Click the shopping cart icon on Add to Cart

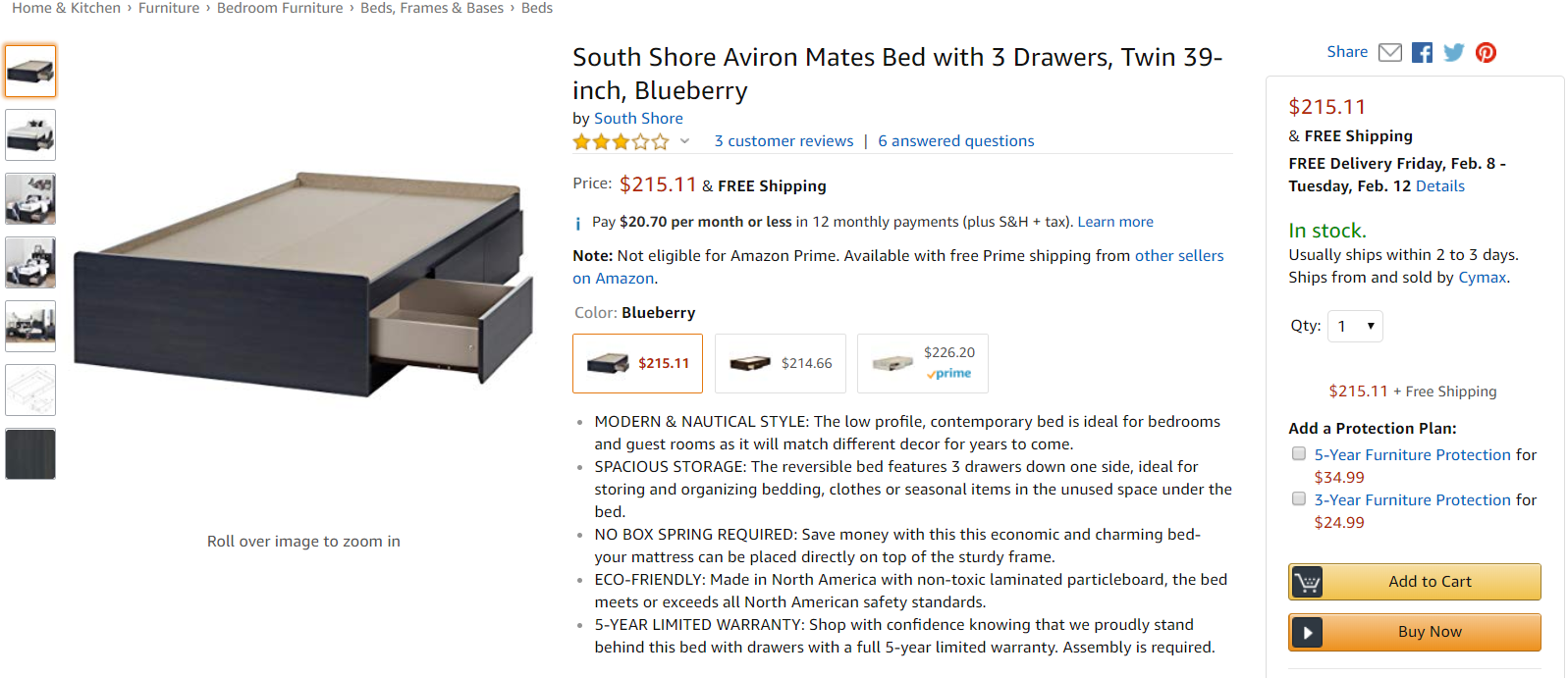[x=1307, y=582]
